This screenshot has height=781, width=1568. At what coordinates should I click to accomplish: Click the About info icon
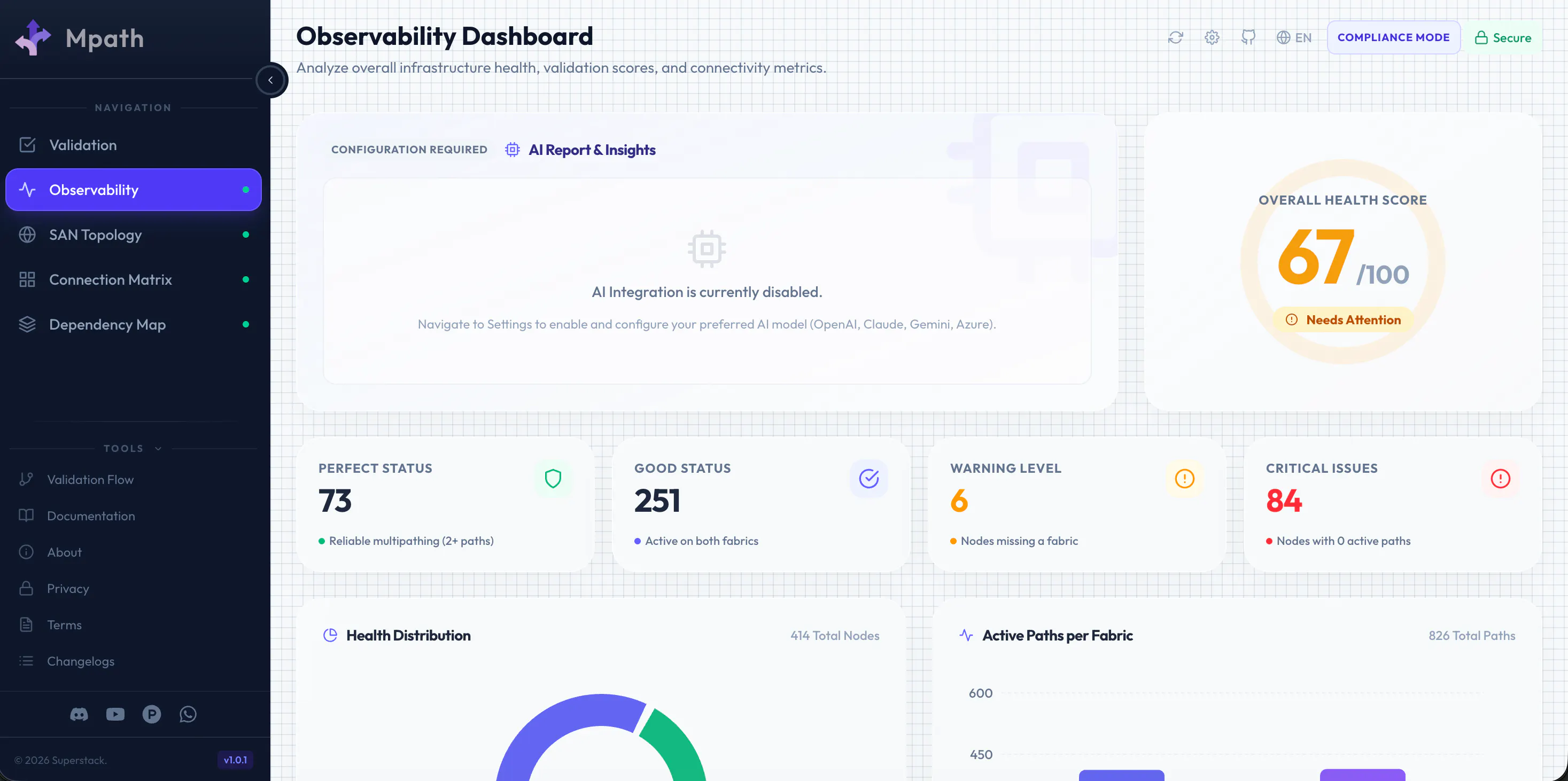(x=26, y=552)
